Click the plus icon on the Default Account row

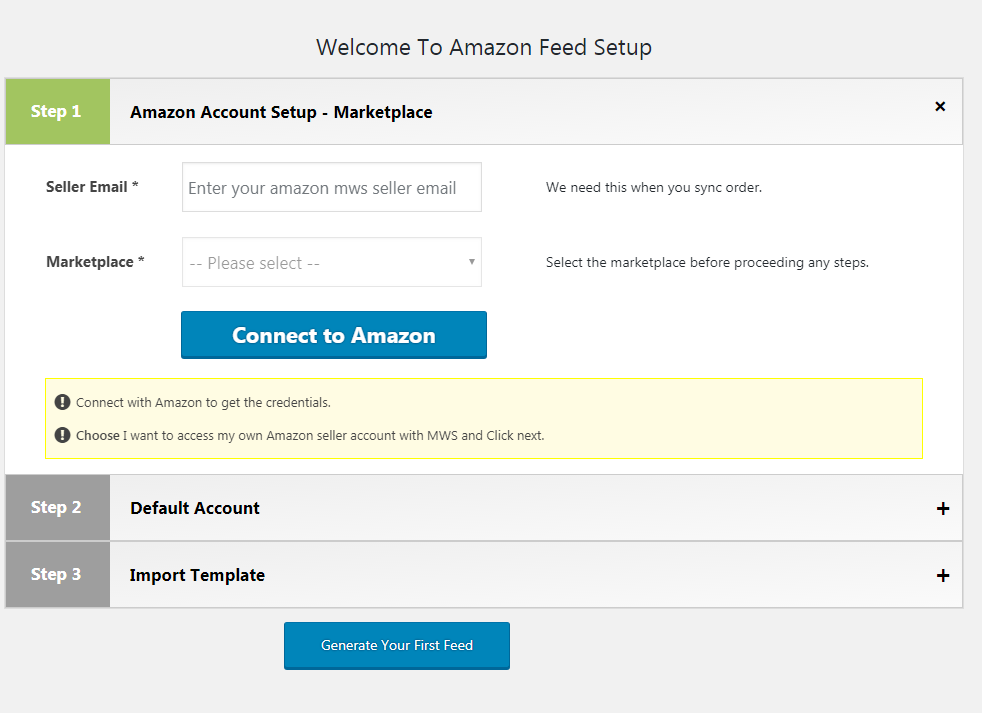(x=941, y=508)
